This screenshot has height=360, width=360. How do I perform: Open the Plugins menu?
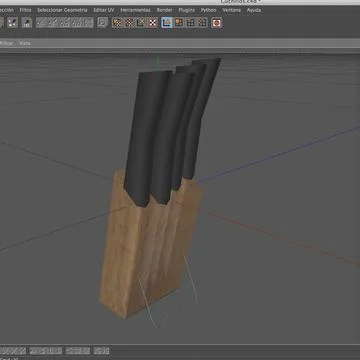(187, 10)
